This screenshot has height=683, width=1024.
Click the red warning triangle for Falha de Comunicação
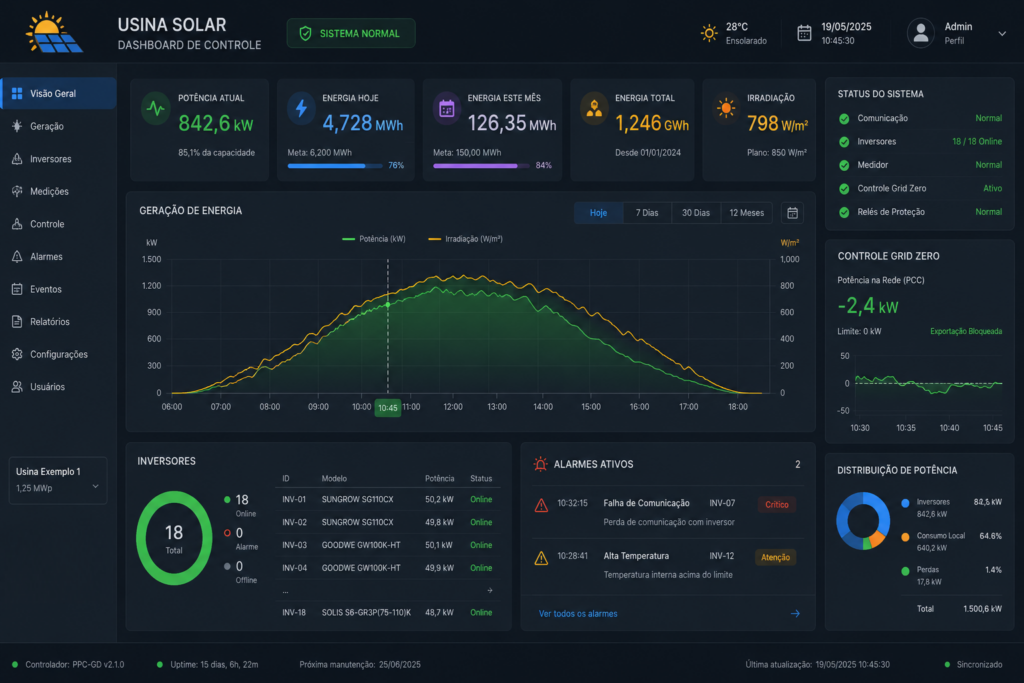(x=541, y=505)
